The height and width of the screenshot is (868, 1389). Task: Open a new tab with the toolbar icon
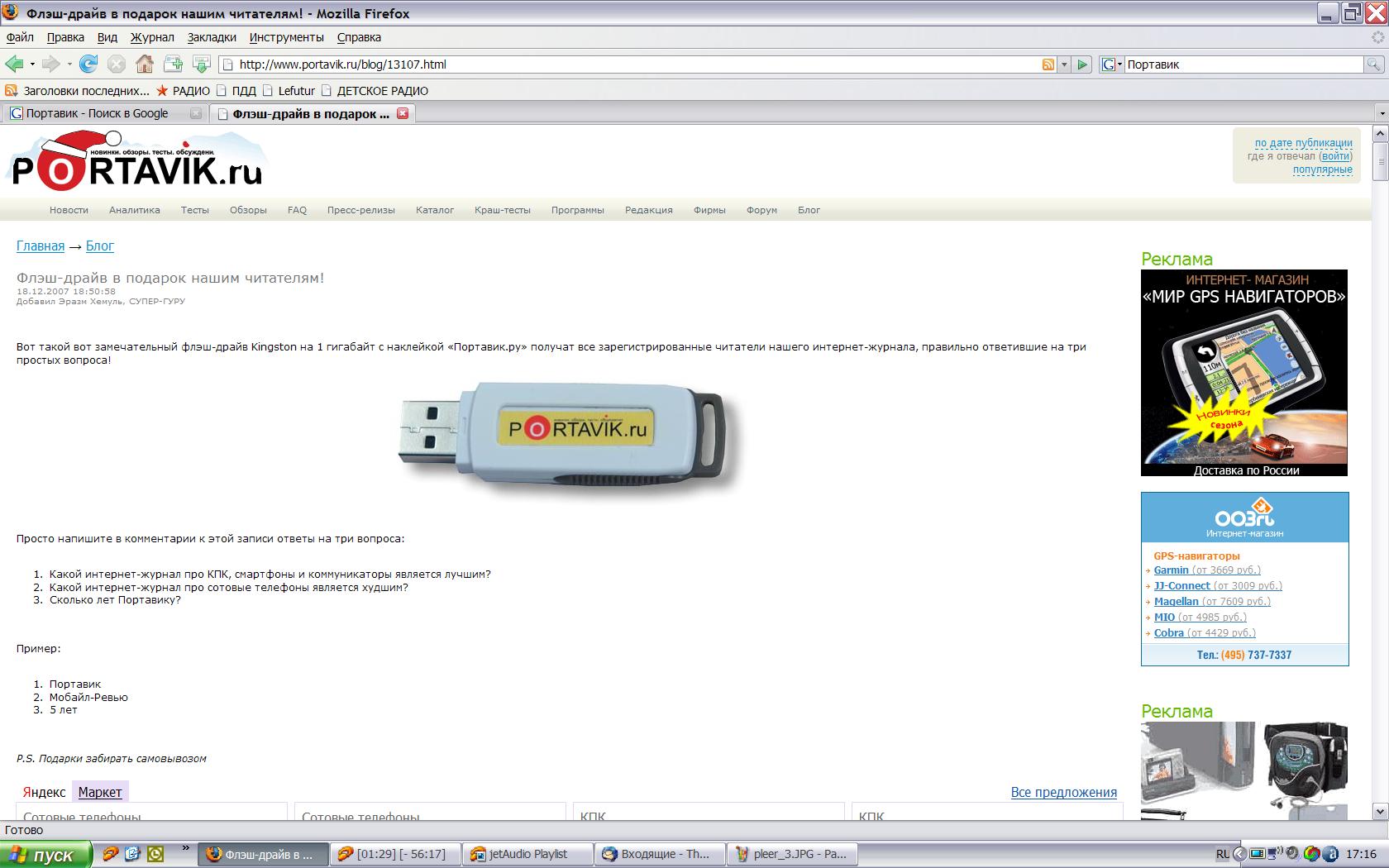click(173, 64)
